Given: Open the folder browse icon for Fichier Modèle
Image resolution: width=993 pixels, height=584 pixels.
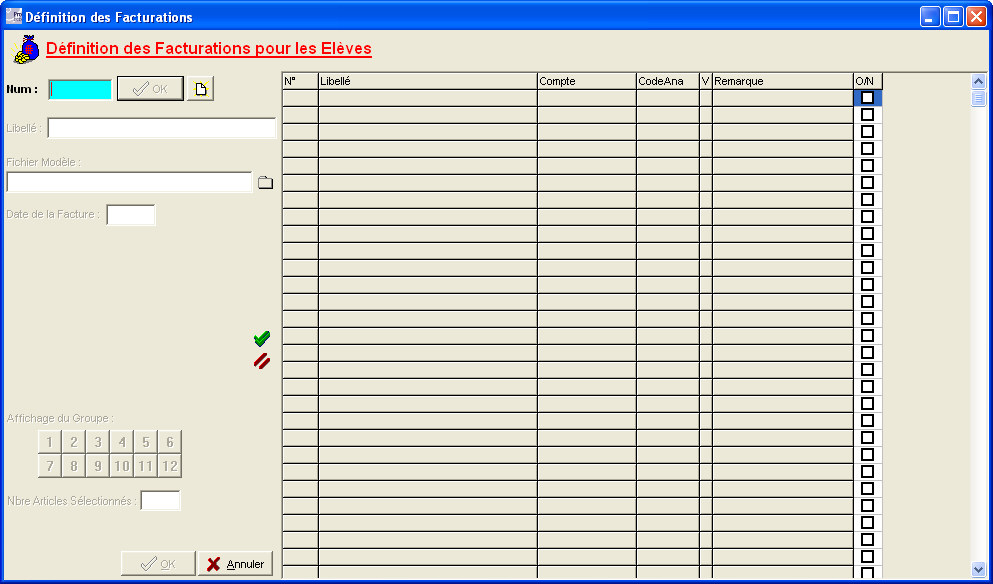Looking at the screenshot, I should 265,183.
